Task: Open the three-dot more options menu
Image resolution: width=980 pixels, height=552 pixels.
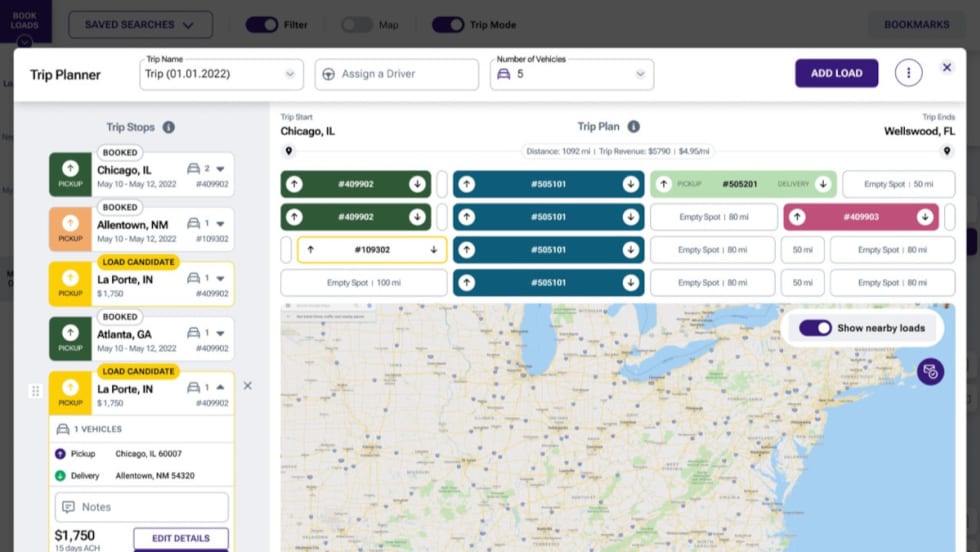Action: click(x=908, y=73)
